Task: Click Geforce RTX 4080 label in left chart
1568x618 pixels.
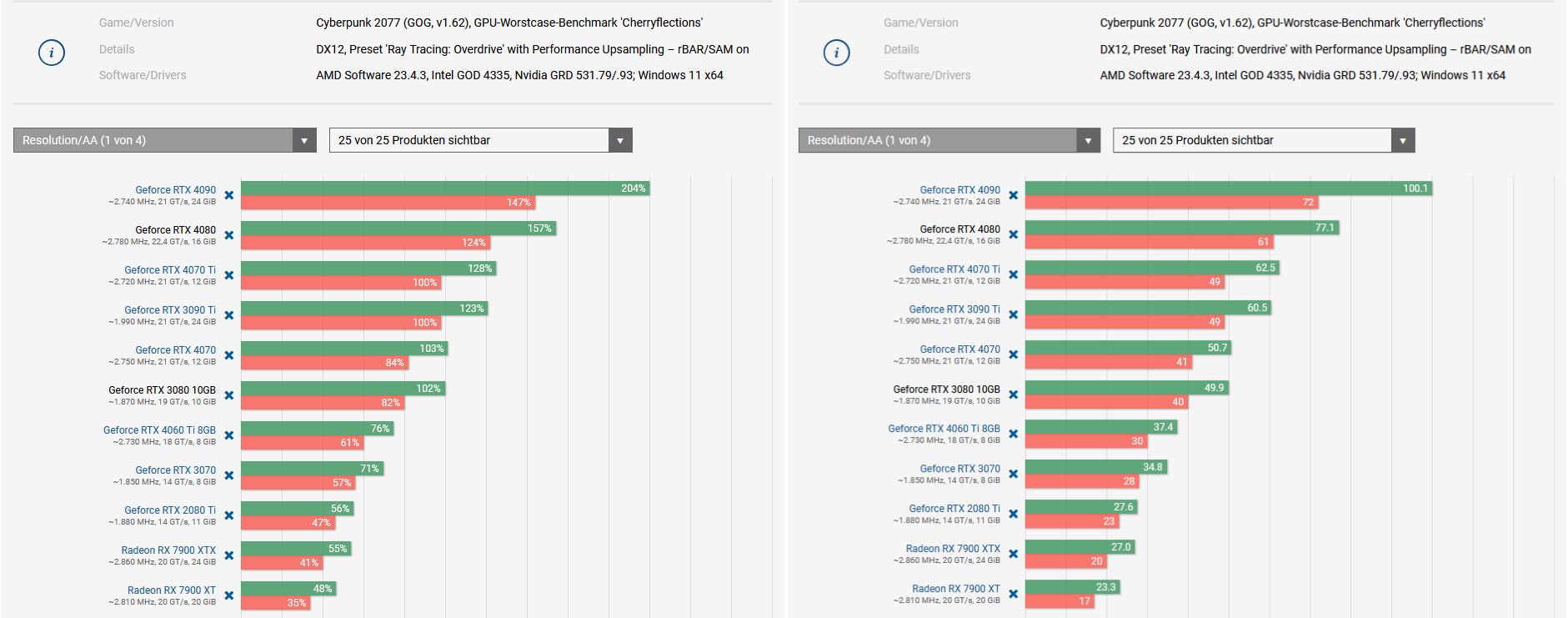Action: tap(175, 230)
